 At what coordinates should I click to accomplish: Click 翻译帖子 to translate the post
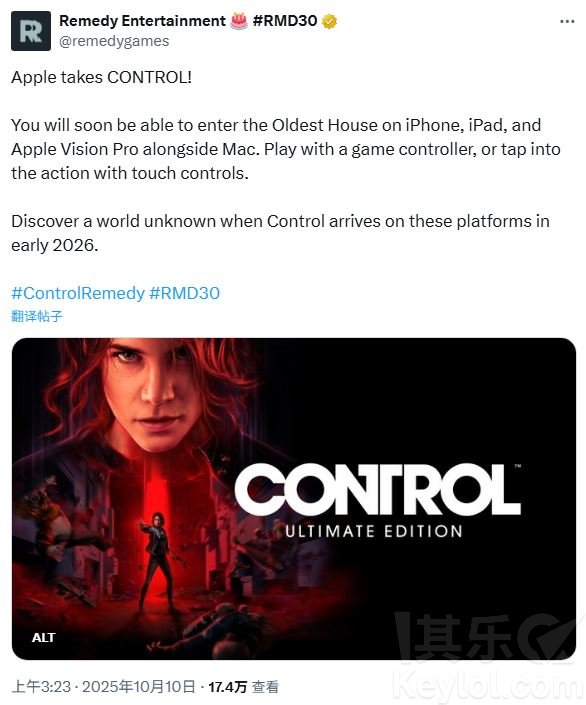coord(36,316)
